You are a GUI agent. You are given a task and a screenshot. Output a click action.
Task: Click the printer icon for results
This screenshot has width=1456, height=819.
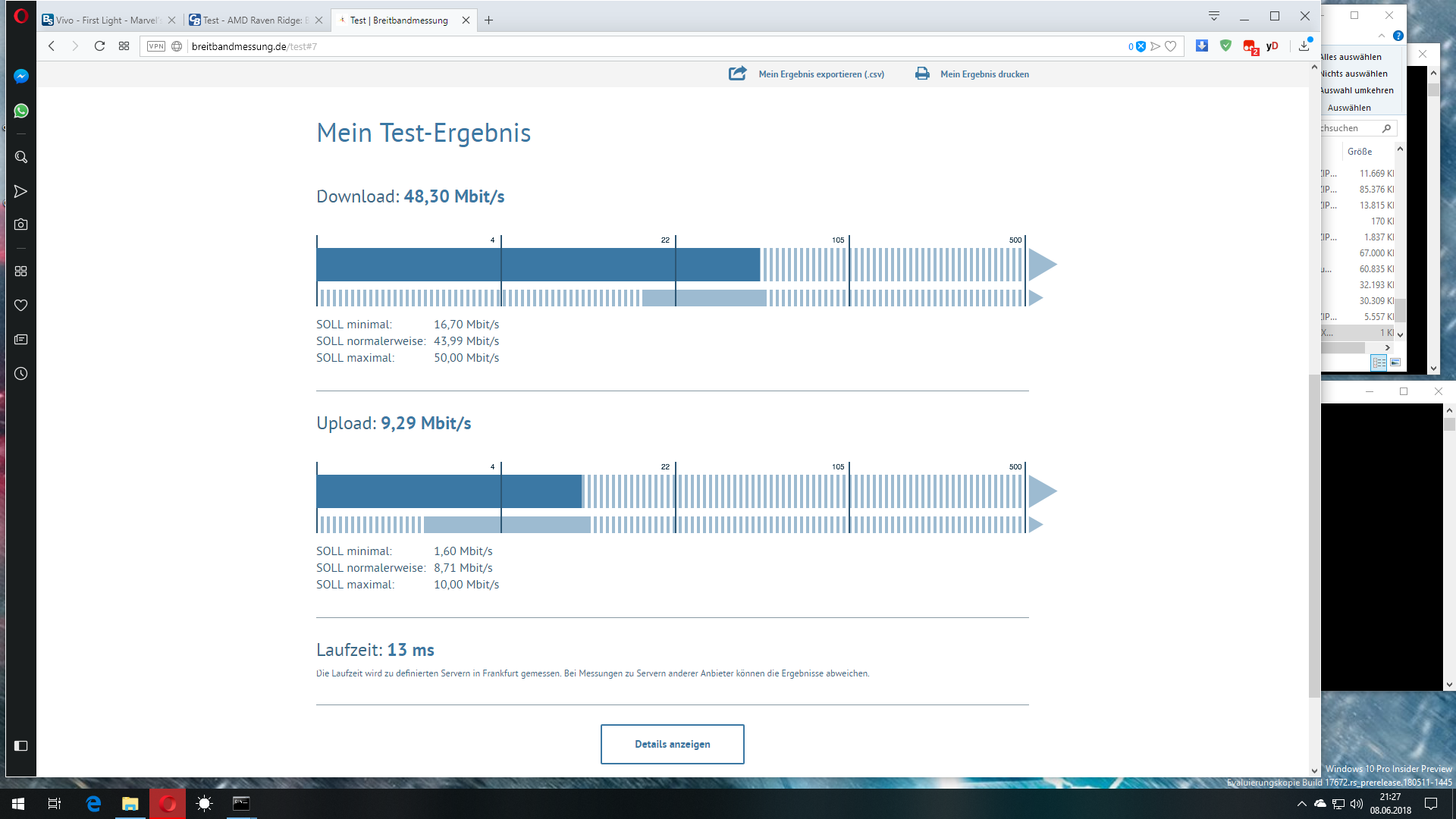[922, 74]
